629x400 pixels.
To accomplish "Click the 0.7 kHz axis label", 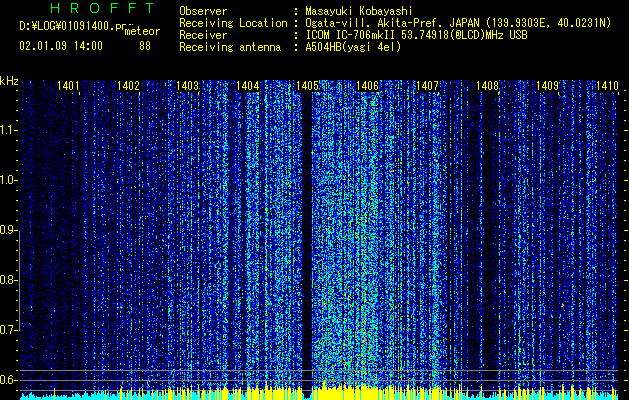I will tap(9, 330).
